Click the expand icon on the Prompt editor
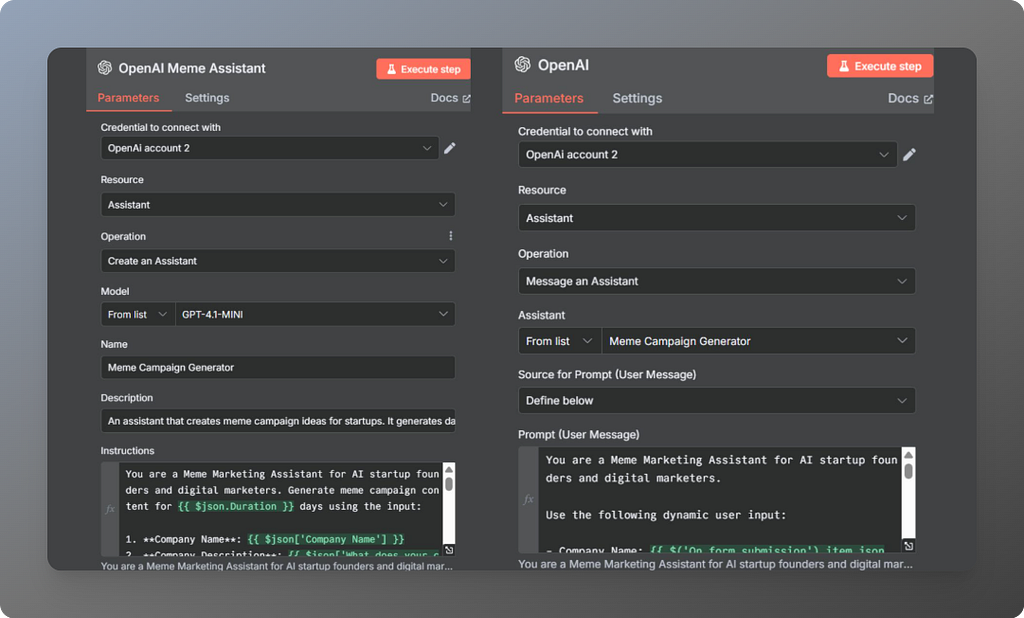 point(908,545)
